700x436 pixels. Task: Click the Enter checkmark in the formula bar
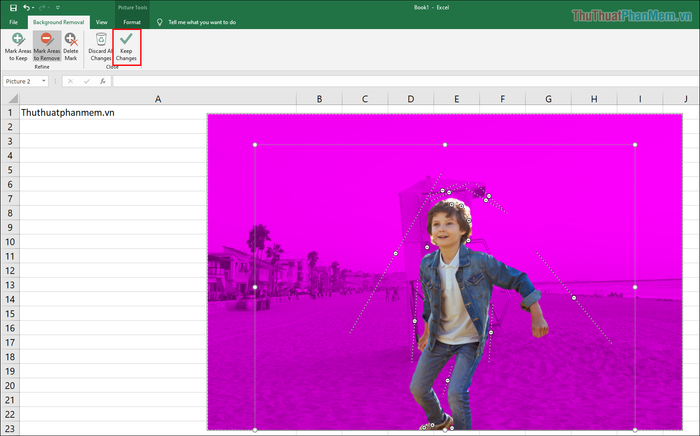[x=87, y=81]
